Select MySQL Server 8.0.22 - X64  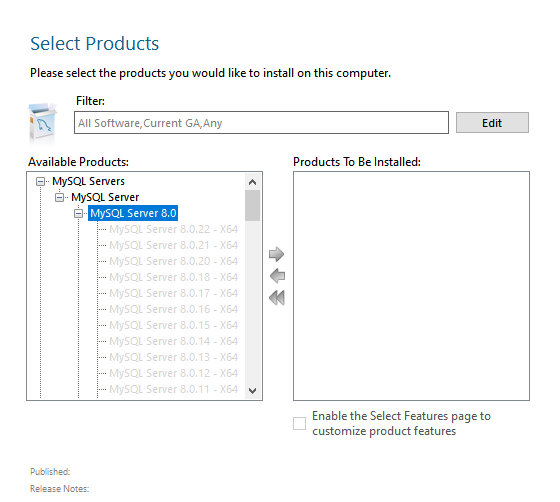coord(174,229)
